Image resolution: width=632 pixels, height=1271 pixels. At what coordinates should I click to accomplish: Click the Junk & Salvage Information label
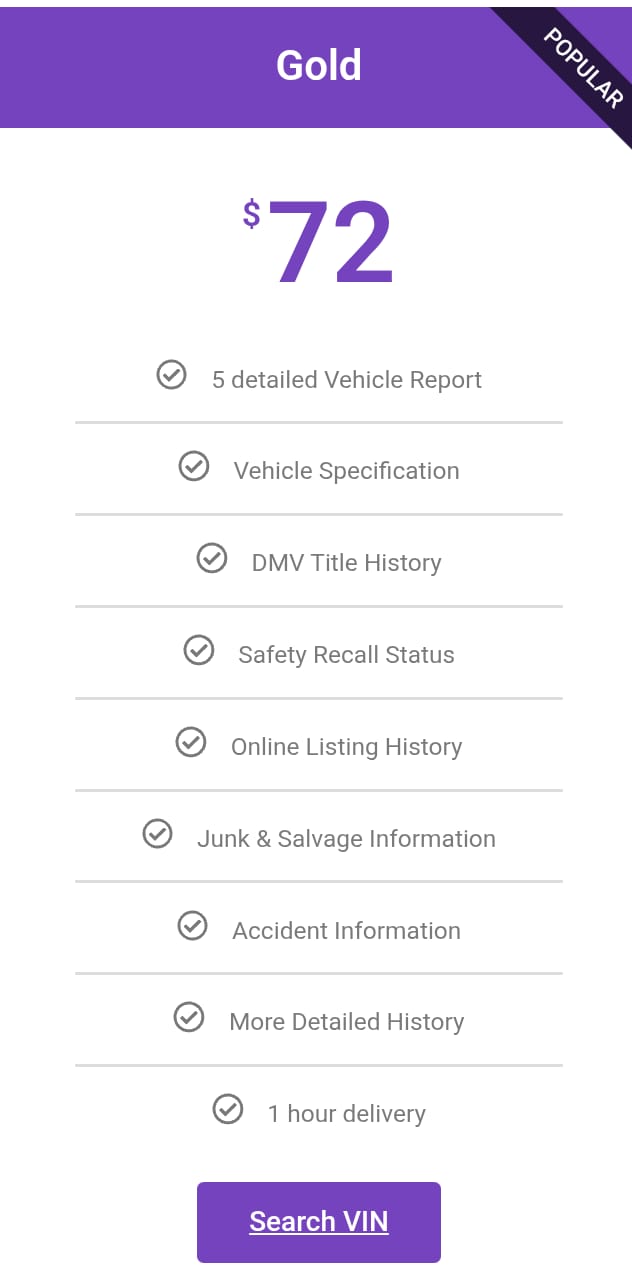point(346,839)
